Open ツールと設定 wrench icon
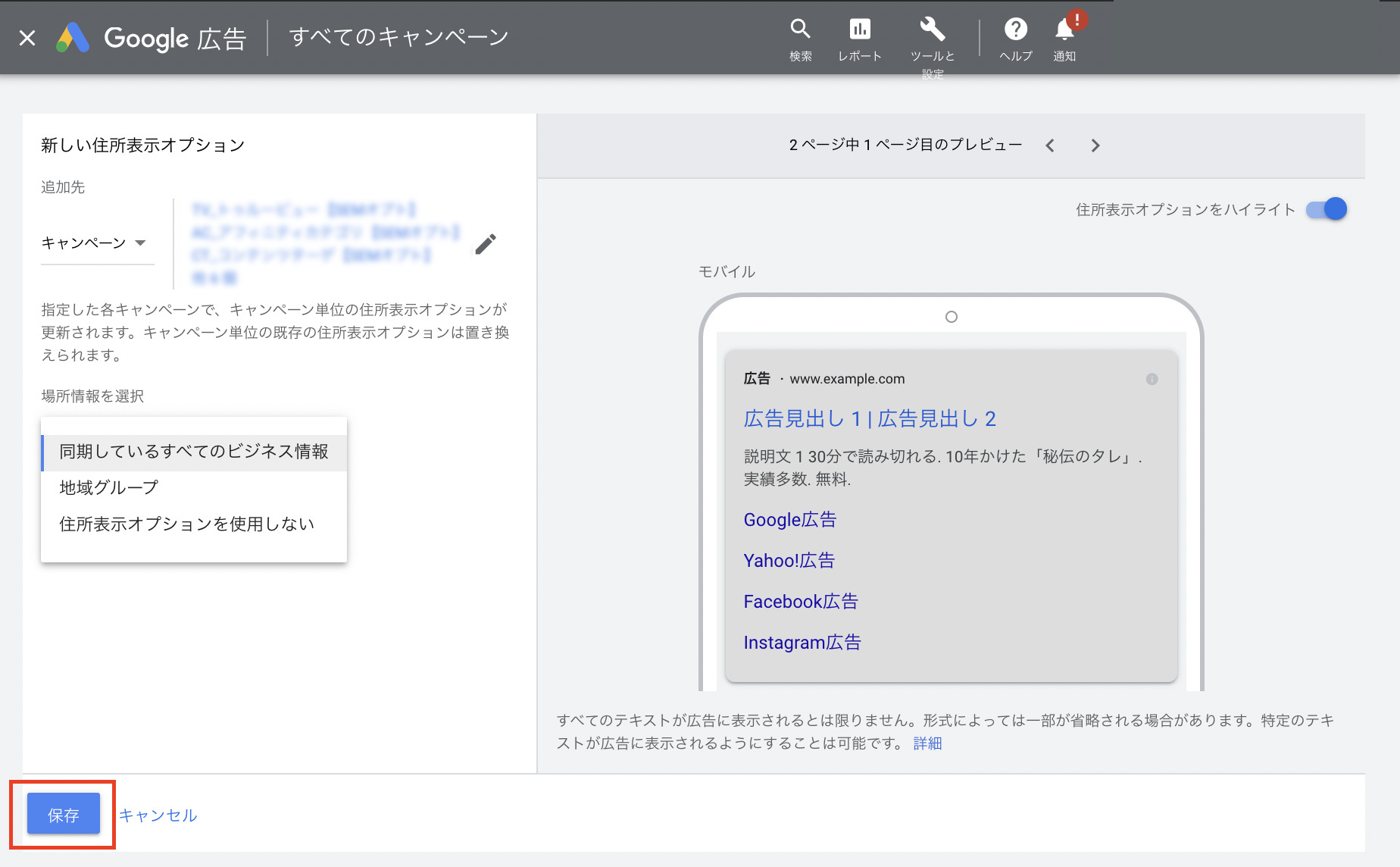 pyautogui.click(x=933, y=29)
